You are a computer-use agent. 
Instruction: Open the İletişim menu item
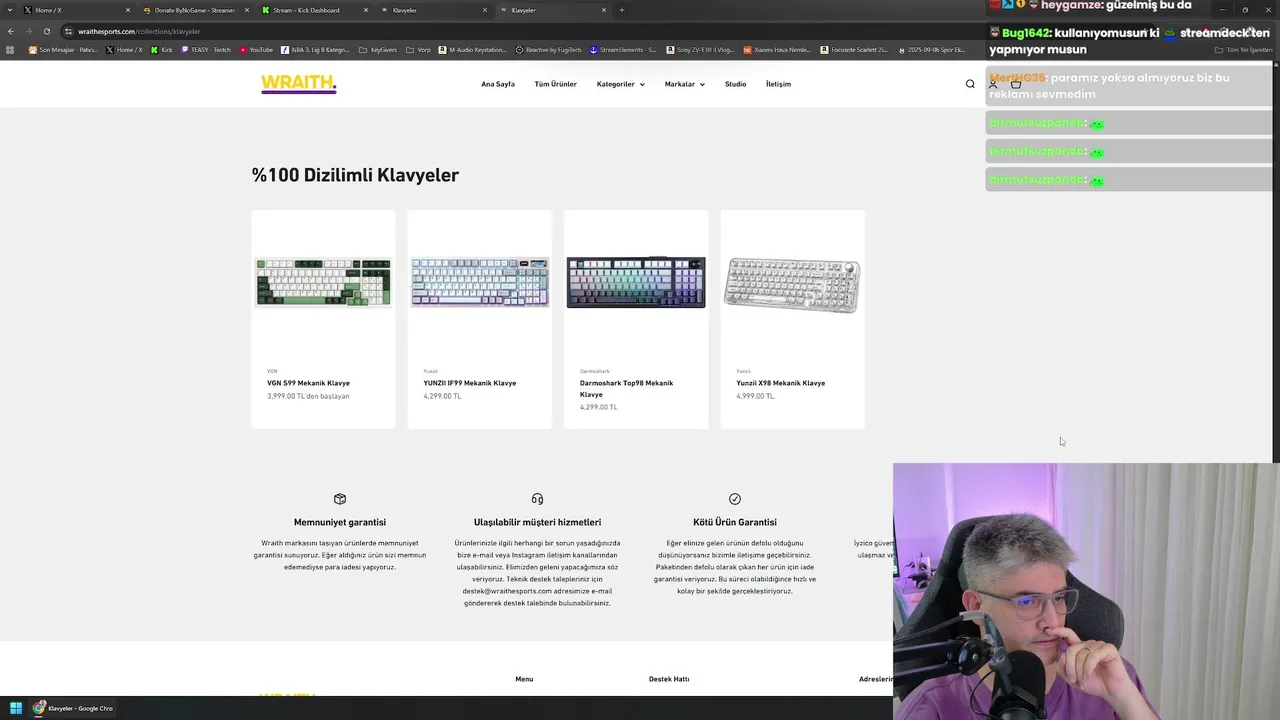(778, 84)
